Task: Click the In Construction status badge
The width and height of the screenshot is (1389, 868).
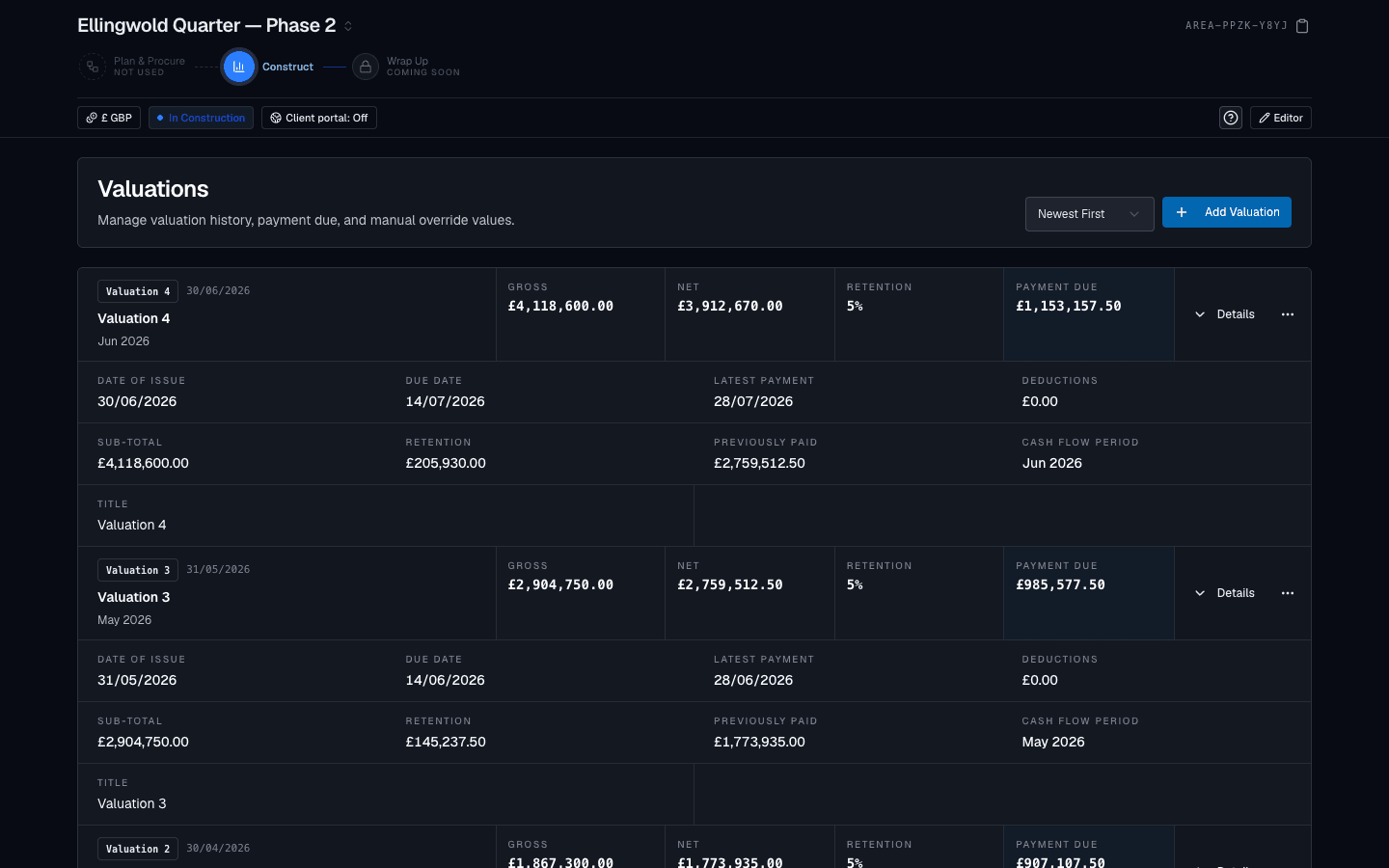Action: click(x=201, y=118)
